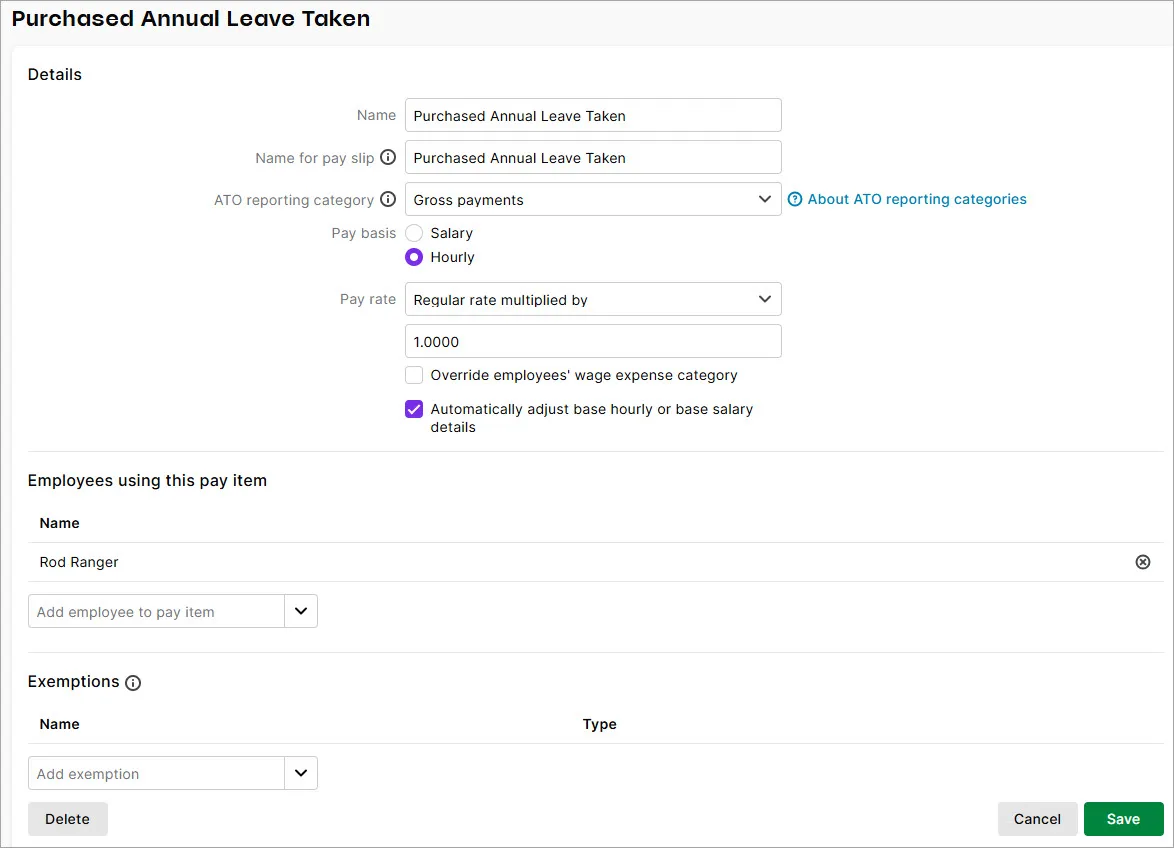The image size is (1174, 848).
Task: Click help icon for ATO reporting categories
Action: tap(795, 200)
